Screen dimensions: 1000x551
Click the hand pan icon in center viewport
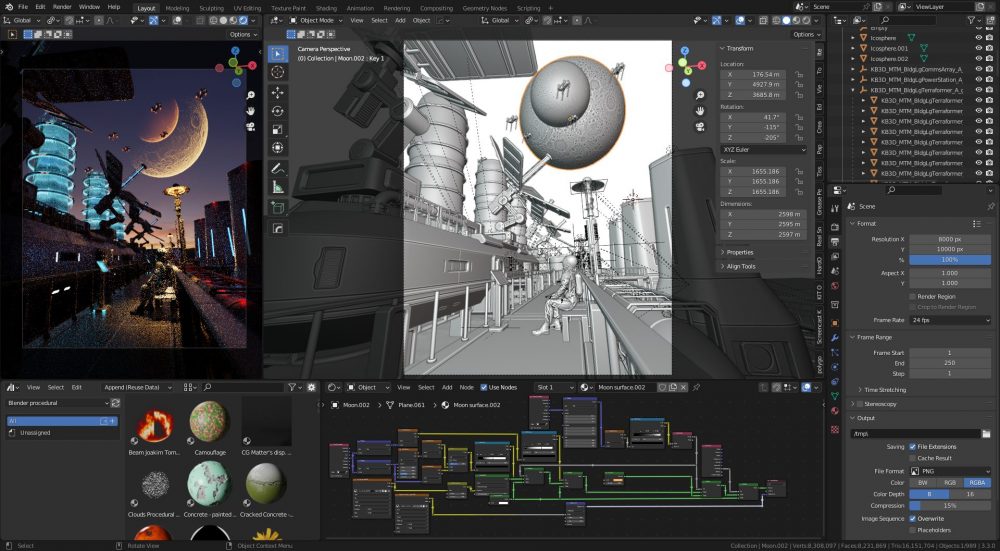click(x=700, y=111)
